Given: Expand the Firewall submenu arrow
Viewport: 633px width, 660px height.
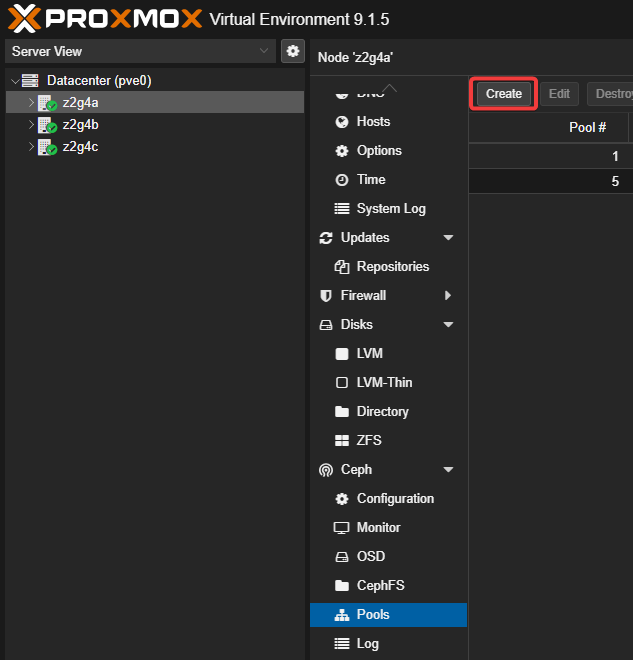Looking at the screenshot, I should pos(448,295).
